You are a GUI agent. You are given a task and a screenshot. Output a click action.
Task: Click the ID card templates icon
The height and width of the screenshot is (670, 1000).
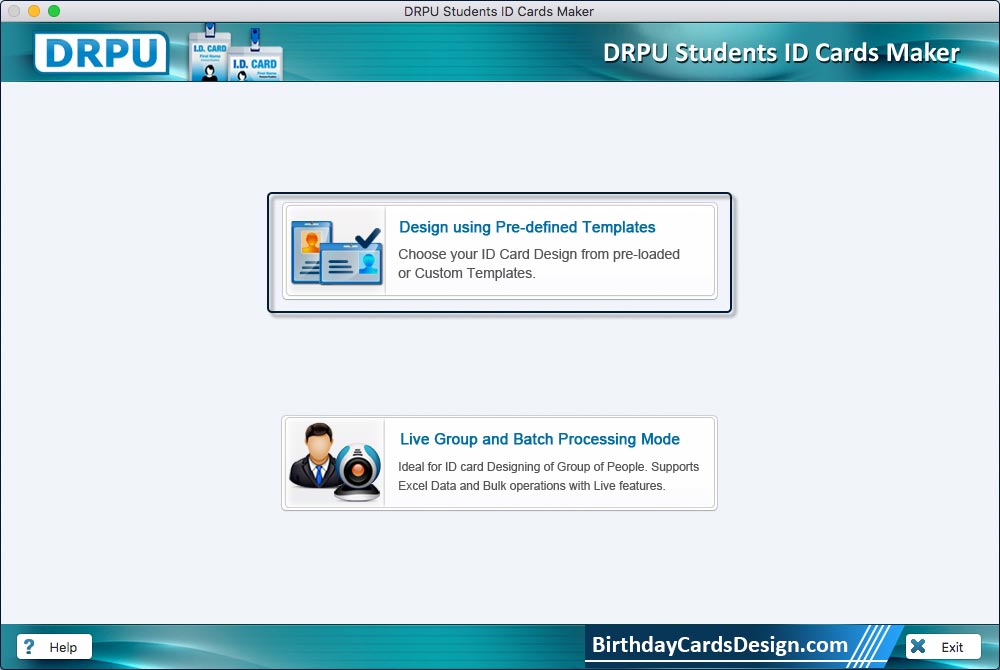(x=336, y=251)
